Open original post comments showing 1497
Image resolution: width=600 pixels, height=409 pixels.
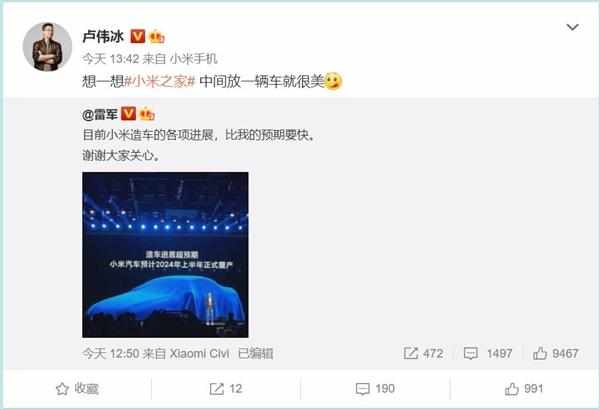tap(488, 353)
